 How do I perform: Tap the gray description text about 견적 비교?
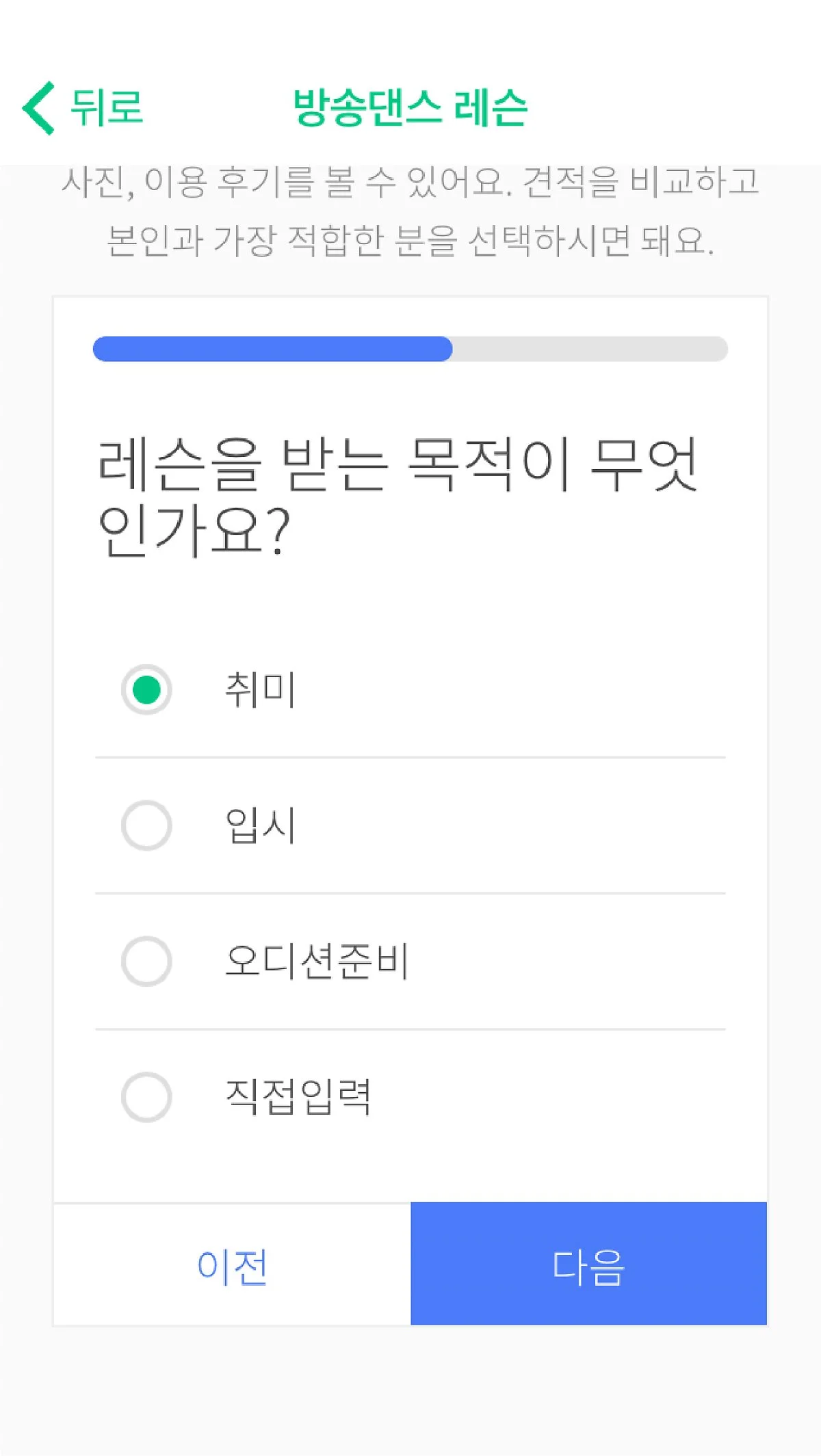[410, 211]
